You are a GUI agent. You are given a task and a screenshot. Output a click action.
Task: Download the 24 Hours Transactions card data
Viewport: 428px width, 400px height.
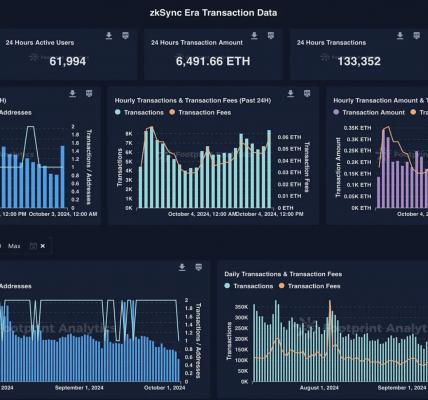400,36
